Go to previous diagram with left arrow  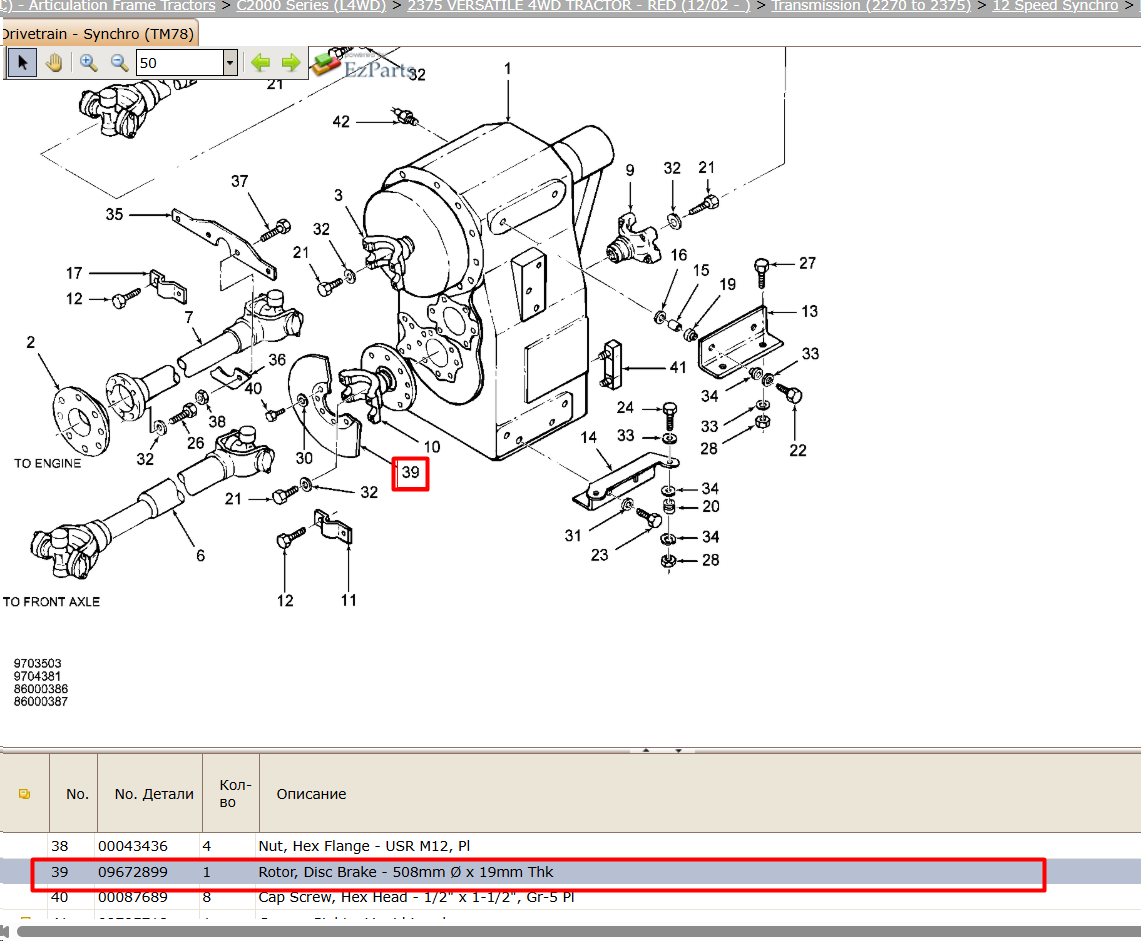coord(261,63)
